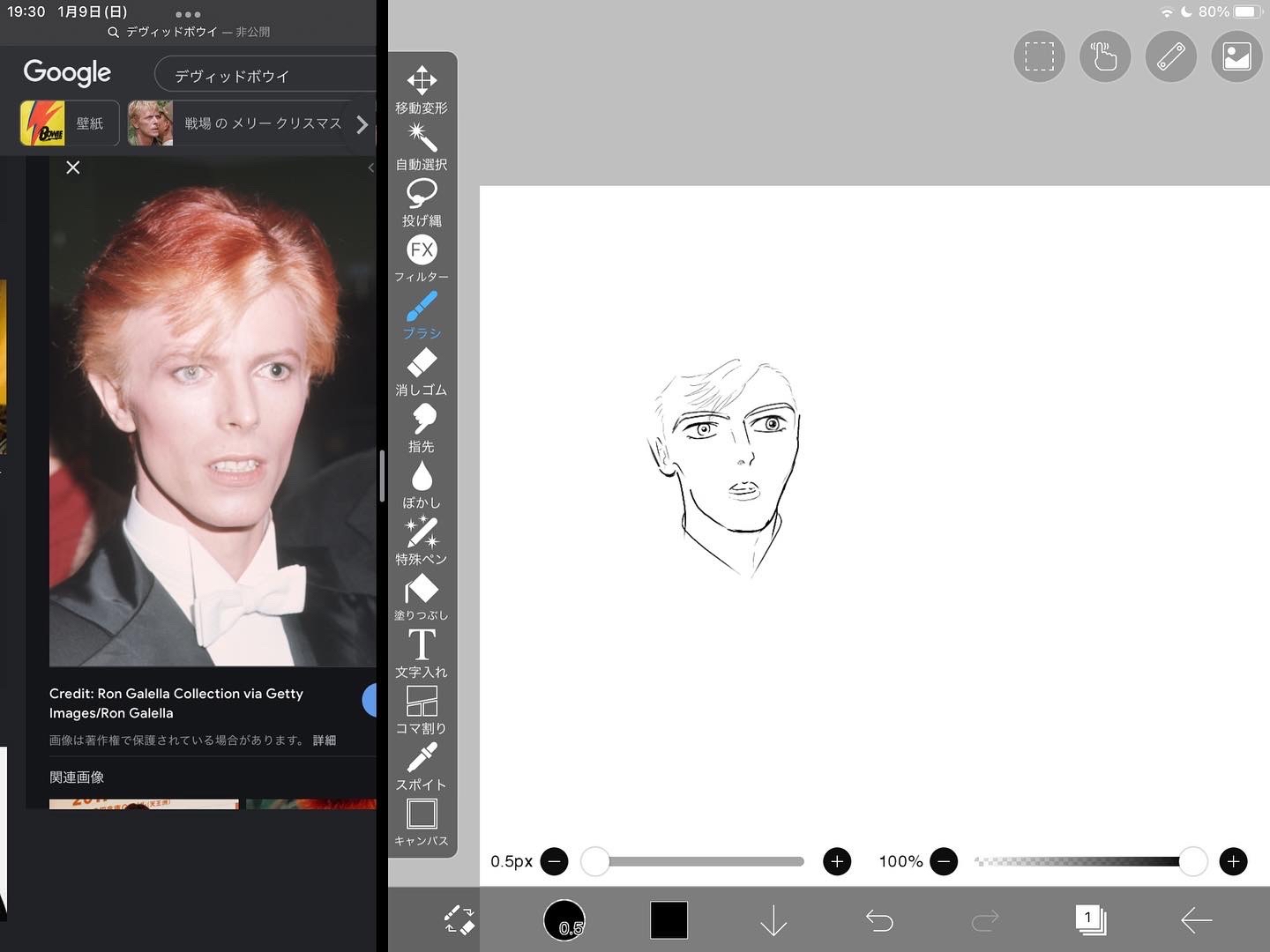Toggle the stabilizer hand icon
The width and height of the screenshot is (1270, 952).
pyautogui.click(x=1104, y=57)
